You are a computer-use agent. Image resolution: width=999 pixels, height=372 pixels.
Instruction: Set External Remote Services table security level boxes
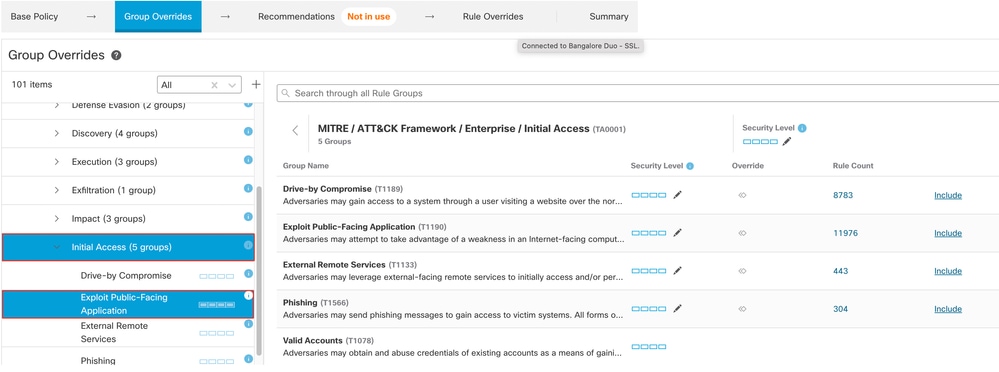(649, 271)
